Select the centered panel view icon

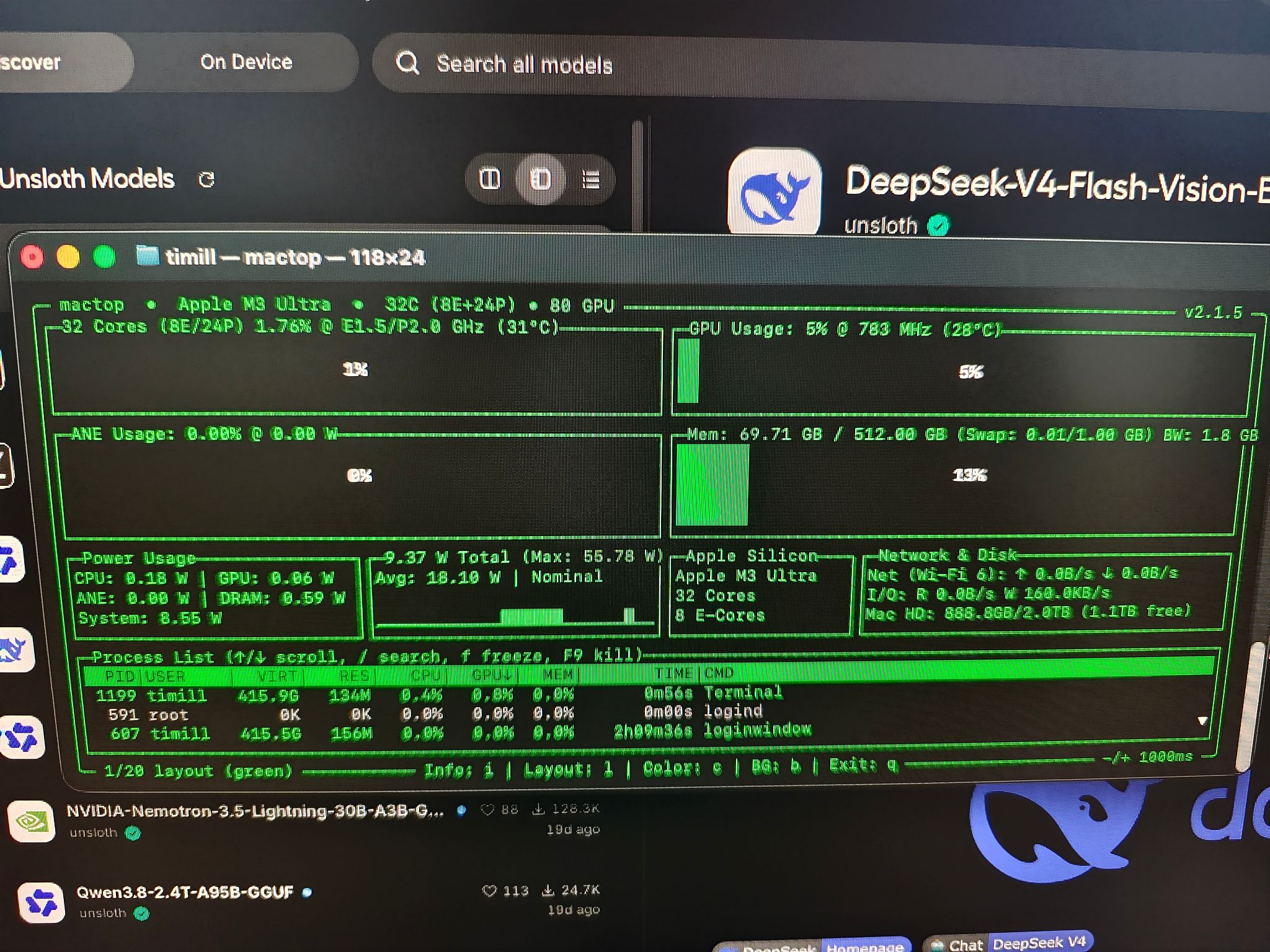(x=541, y=180)
